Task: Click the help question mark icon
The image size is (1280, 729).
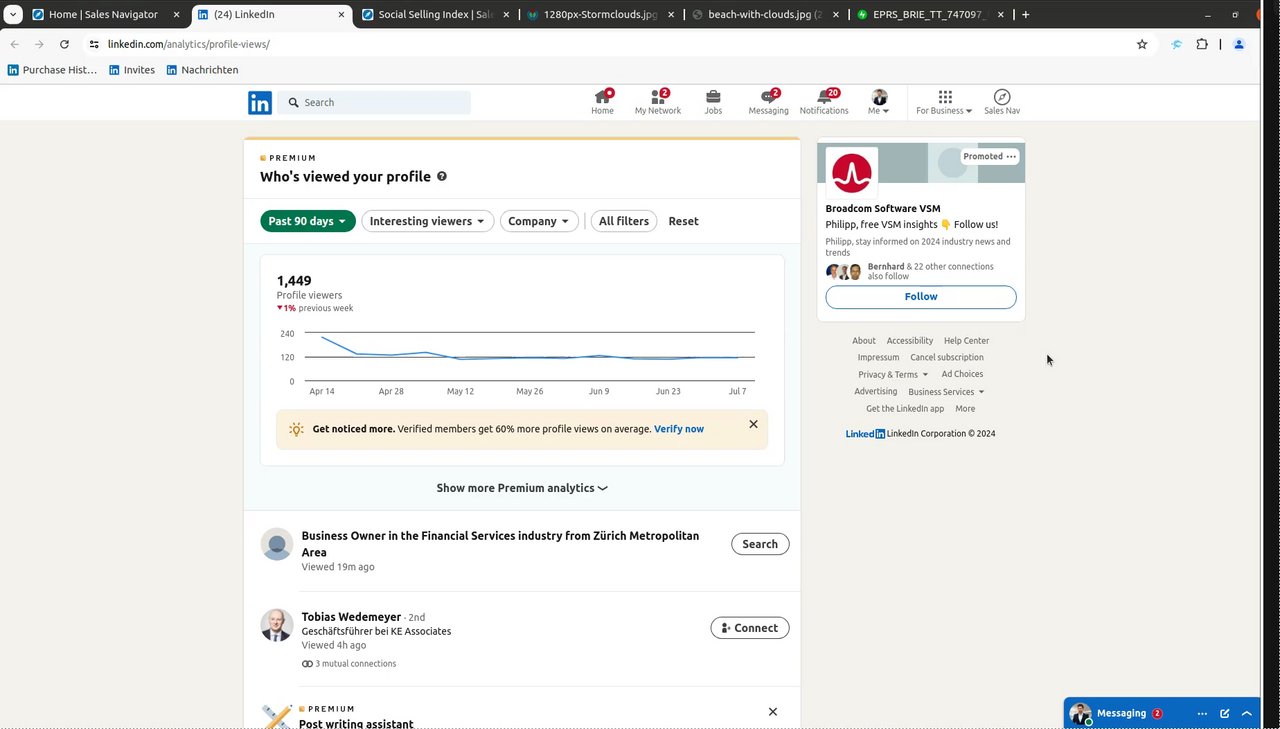Action: [x=442, y=177]
